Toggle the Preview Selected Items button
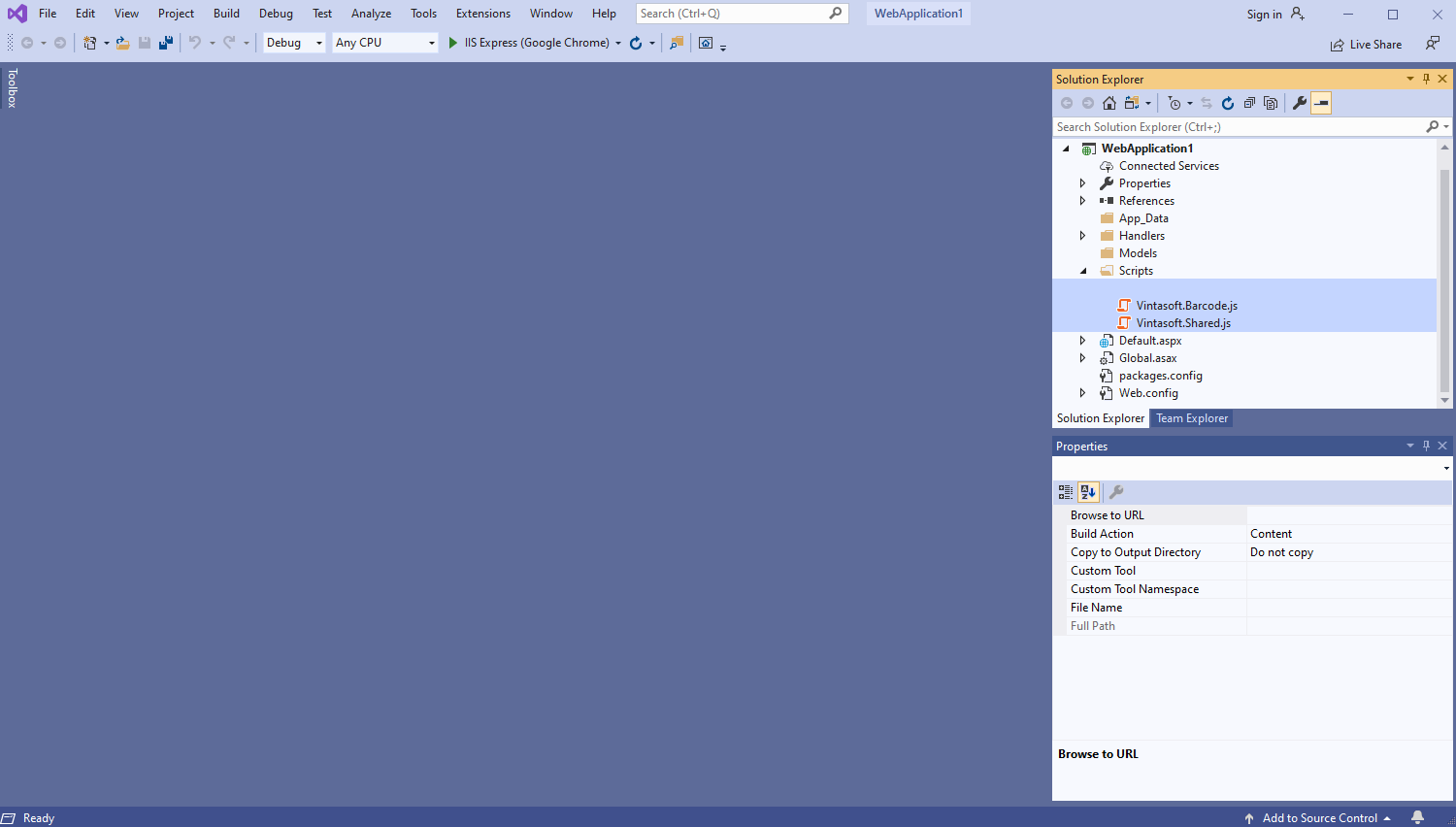This screenshot has width=1456, height=827. coord(1321,103)
